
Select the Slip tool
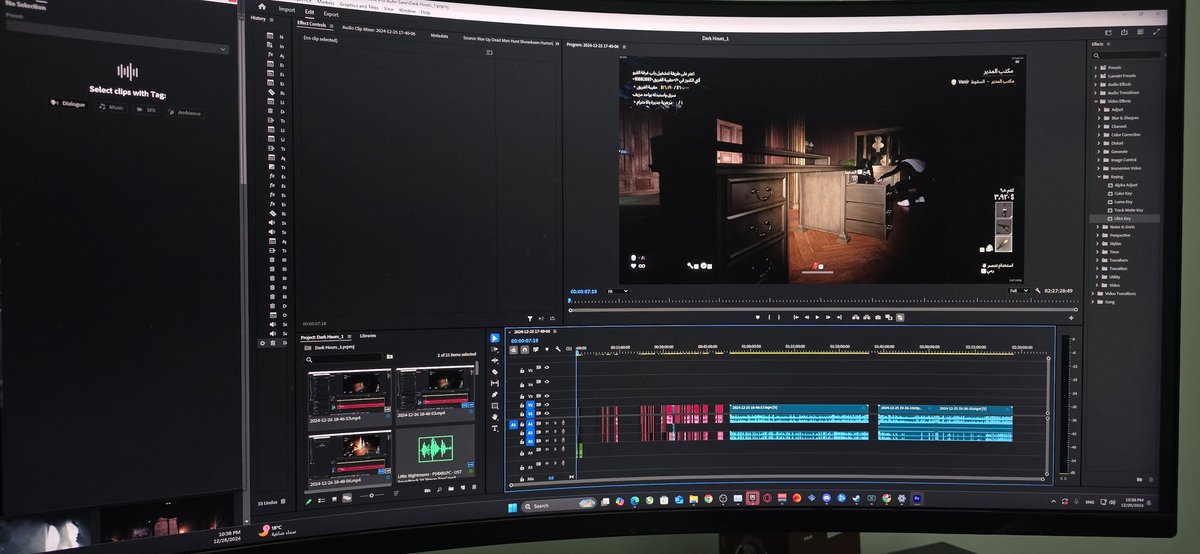(494, 383)
